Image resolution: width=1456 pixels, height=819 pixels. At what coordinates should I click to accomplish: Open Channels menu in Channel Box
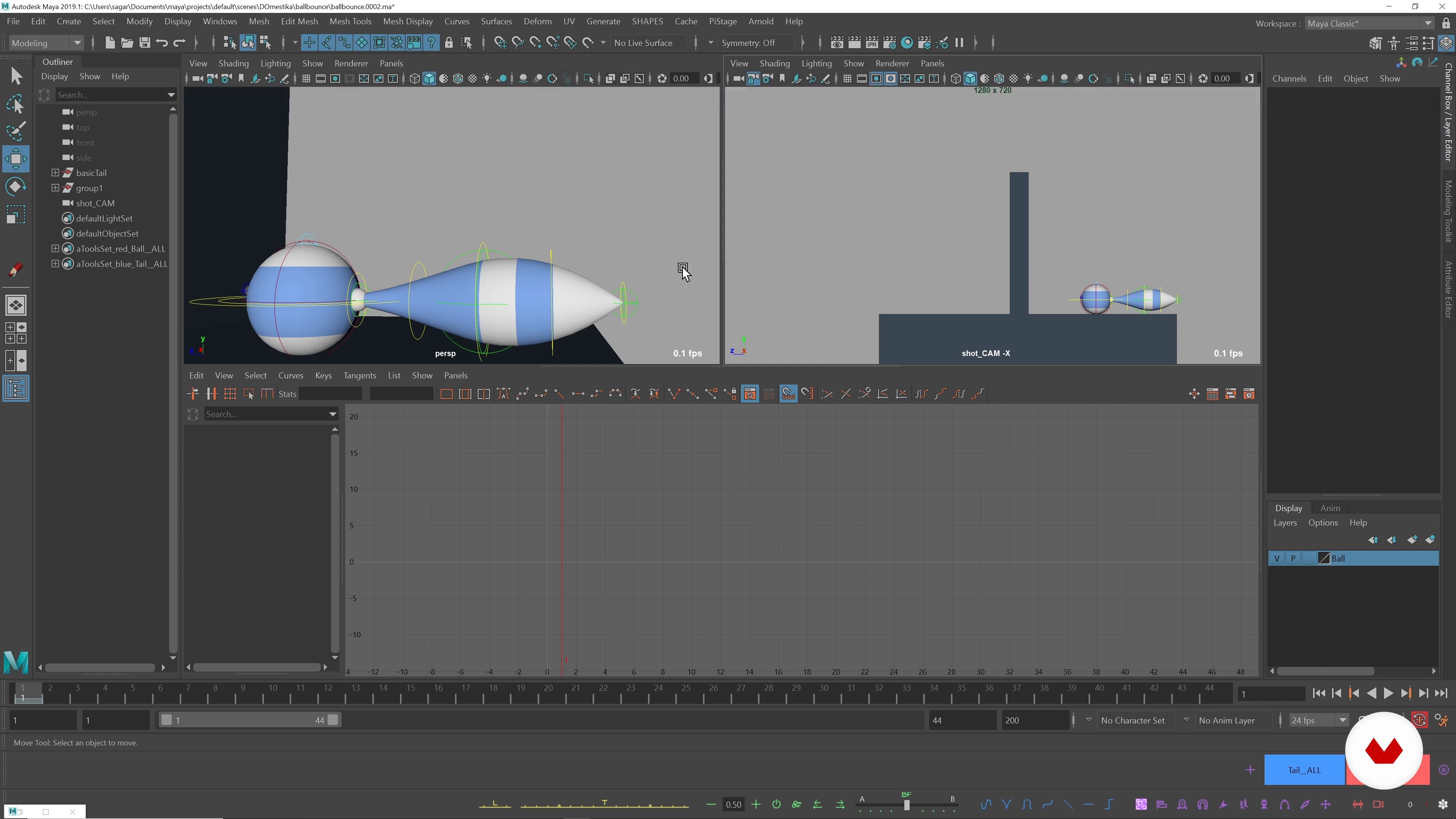click(1289, 78)
